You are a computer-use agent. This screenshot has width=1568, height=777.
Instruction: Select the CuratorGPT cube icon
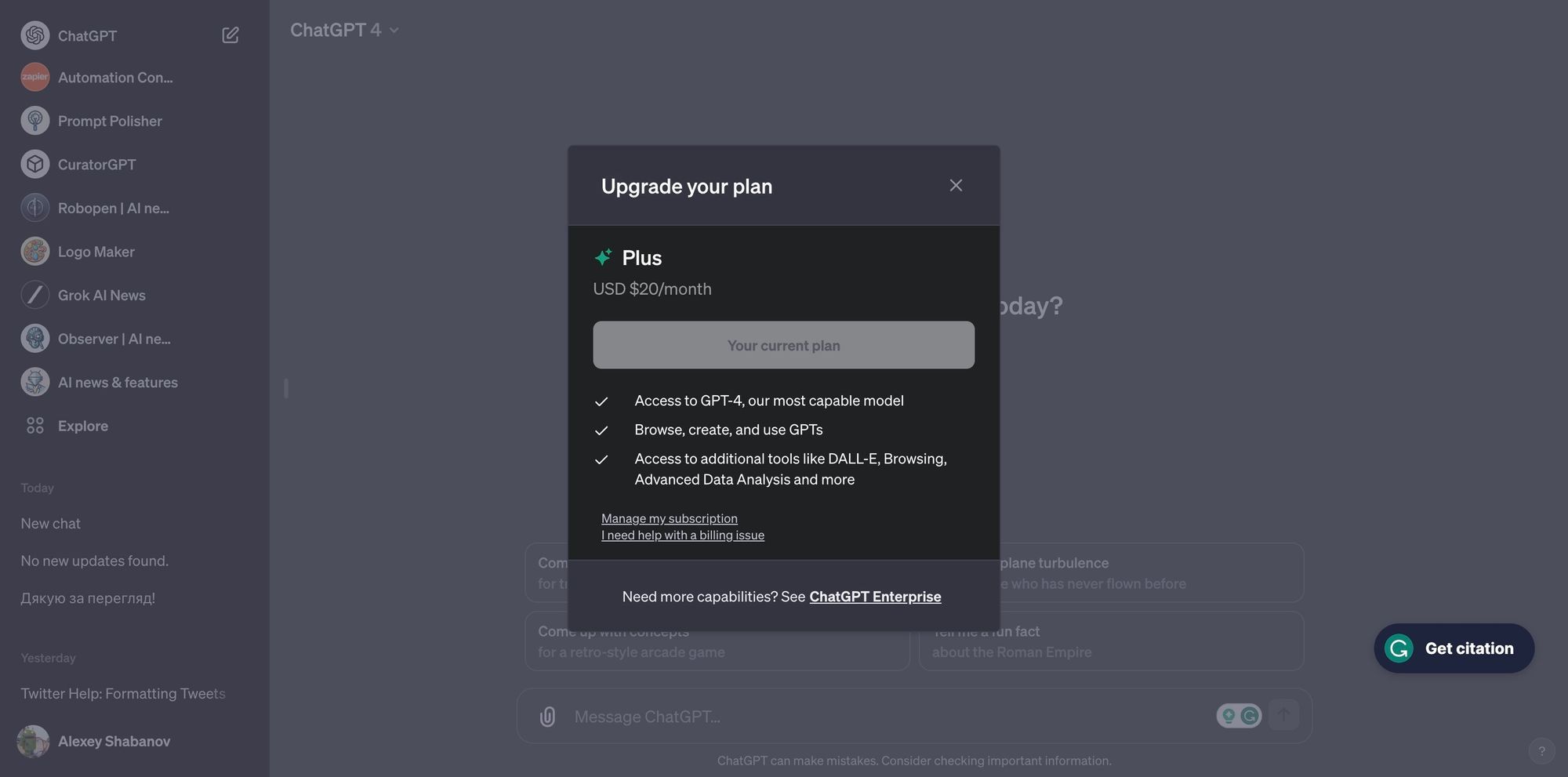point(34,164)
